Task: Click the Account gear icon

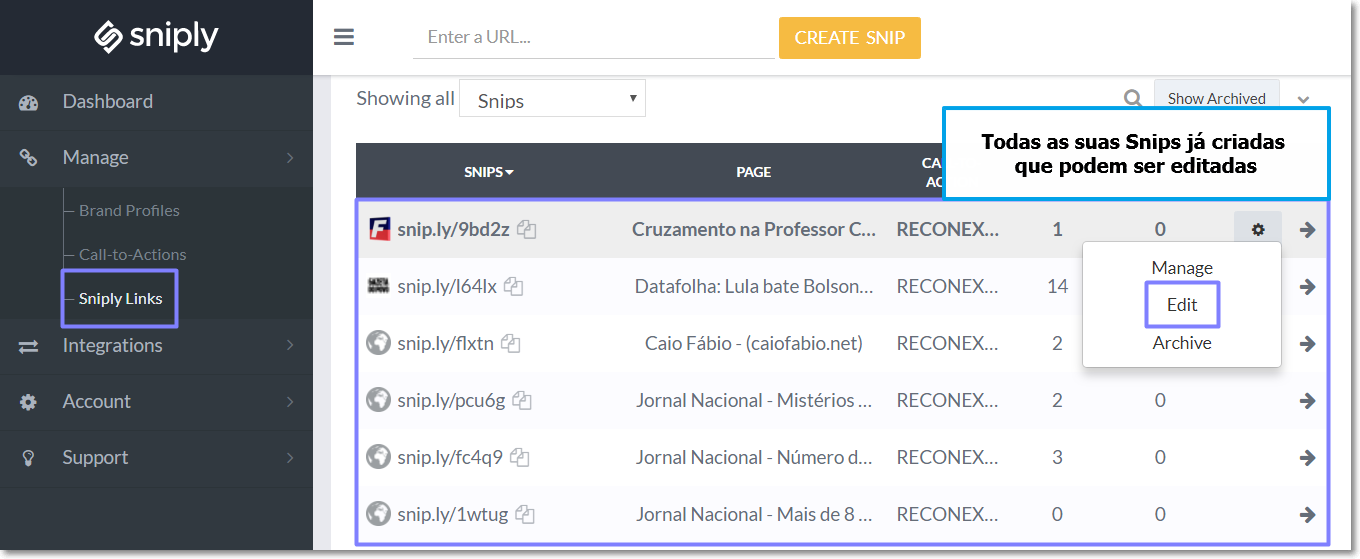Action: [28, 402]
